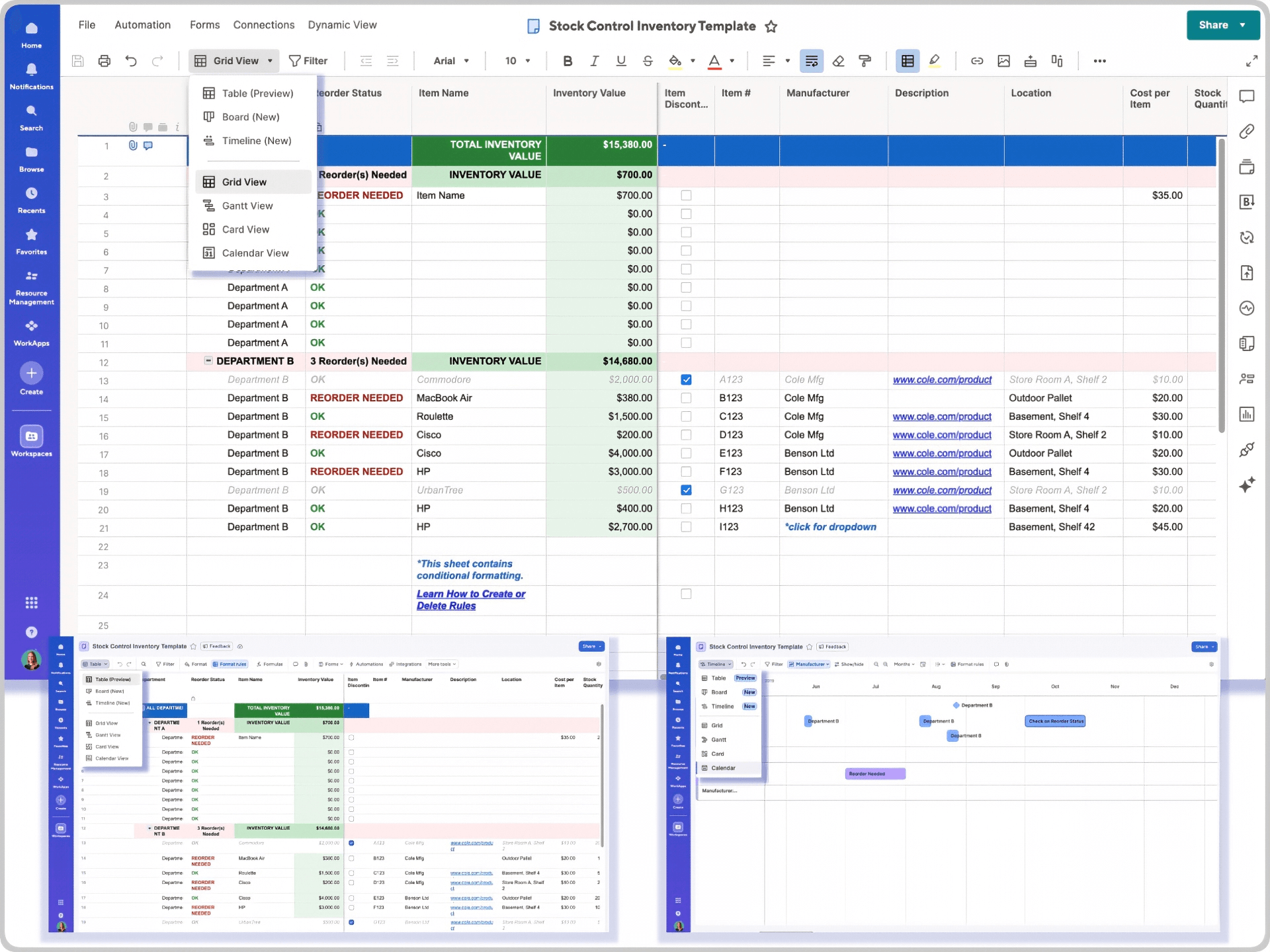Viewport: 1270px width, 952px height.
Task: Collapse the DEPARTMENT B group
Action: (208, 361)
